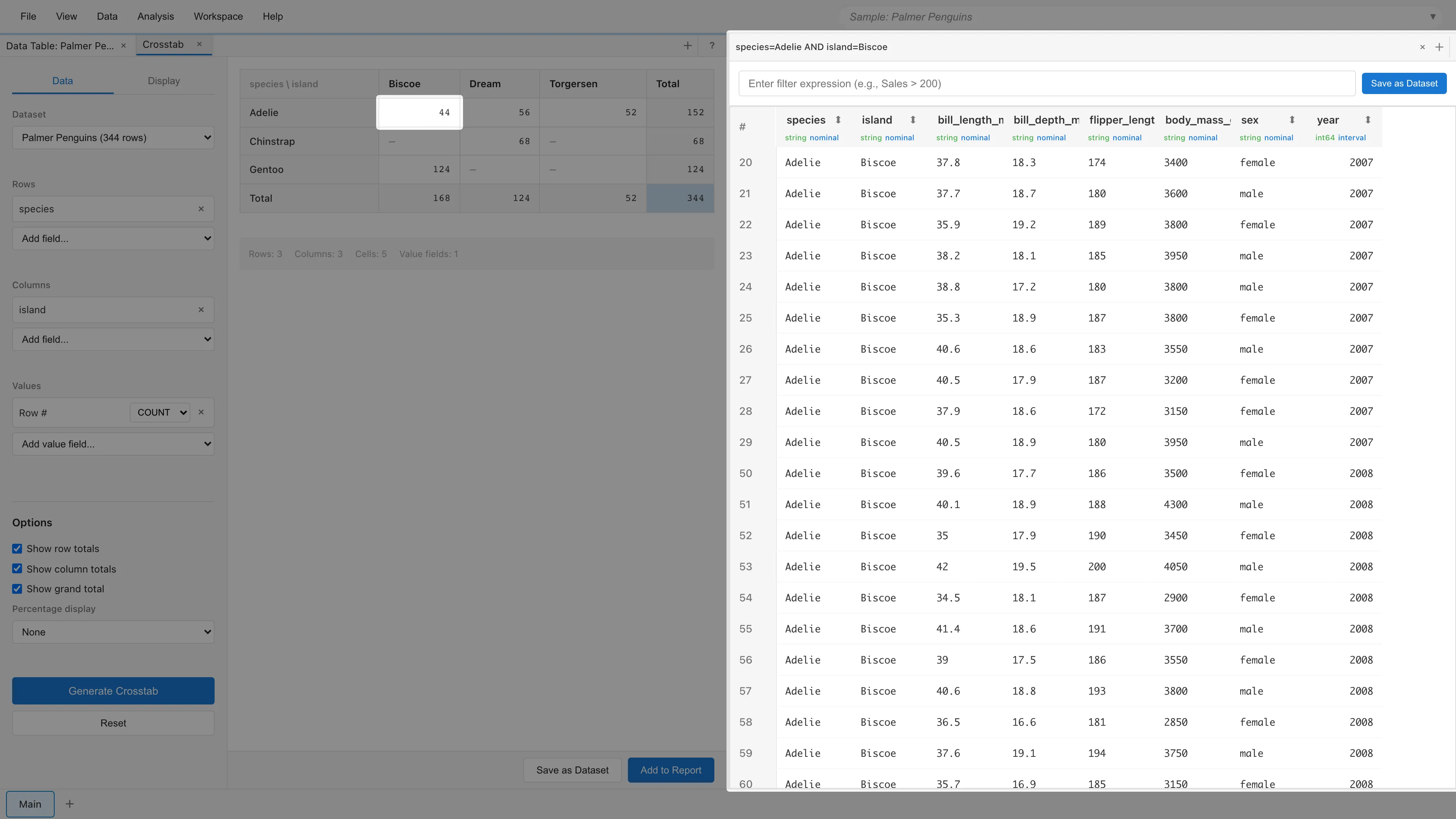
Task: Add a new worksheet next to Main
Action: pos(70,804)
